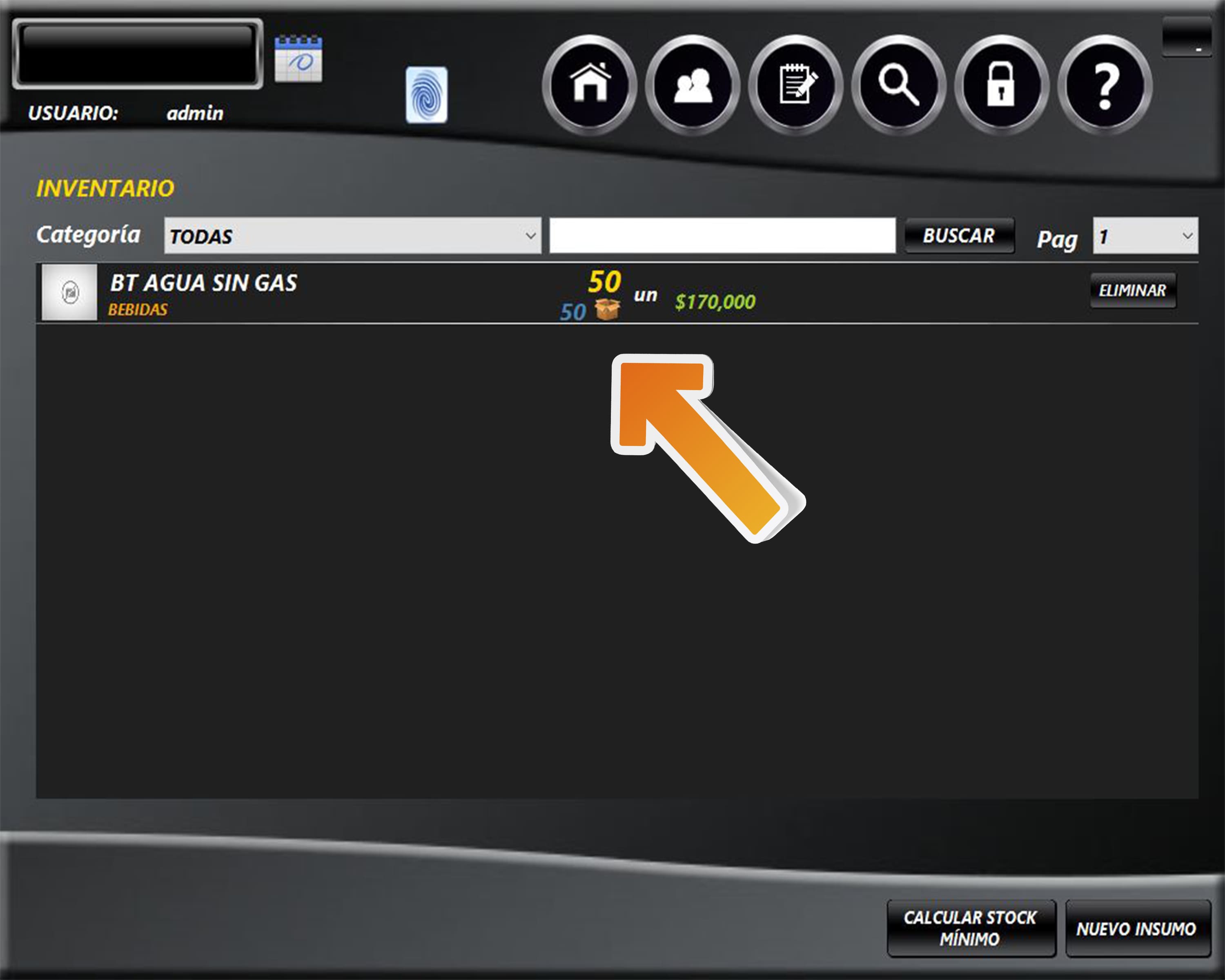Click the black display box top left
Screen dimensions: 1225x980
[138, 54]
